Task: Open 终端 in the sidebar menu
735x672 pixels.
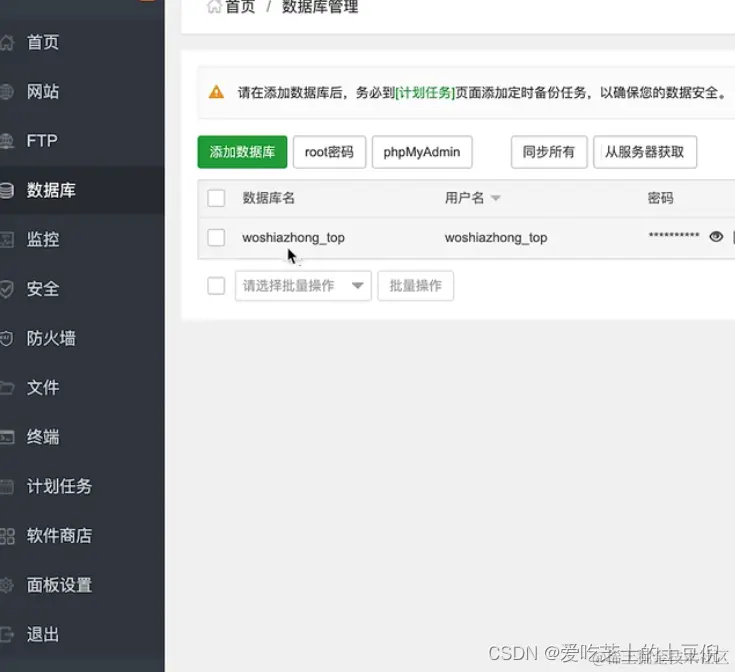Action: tap(43, 437)
